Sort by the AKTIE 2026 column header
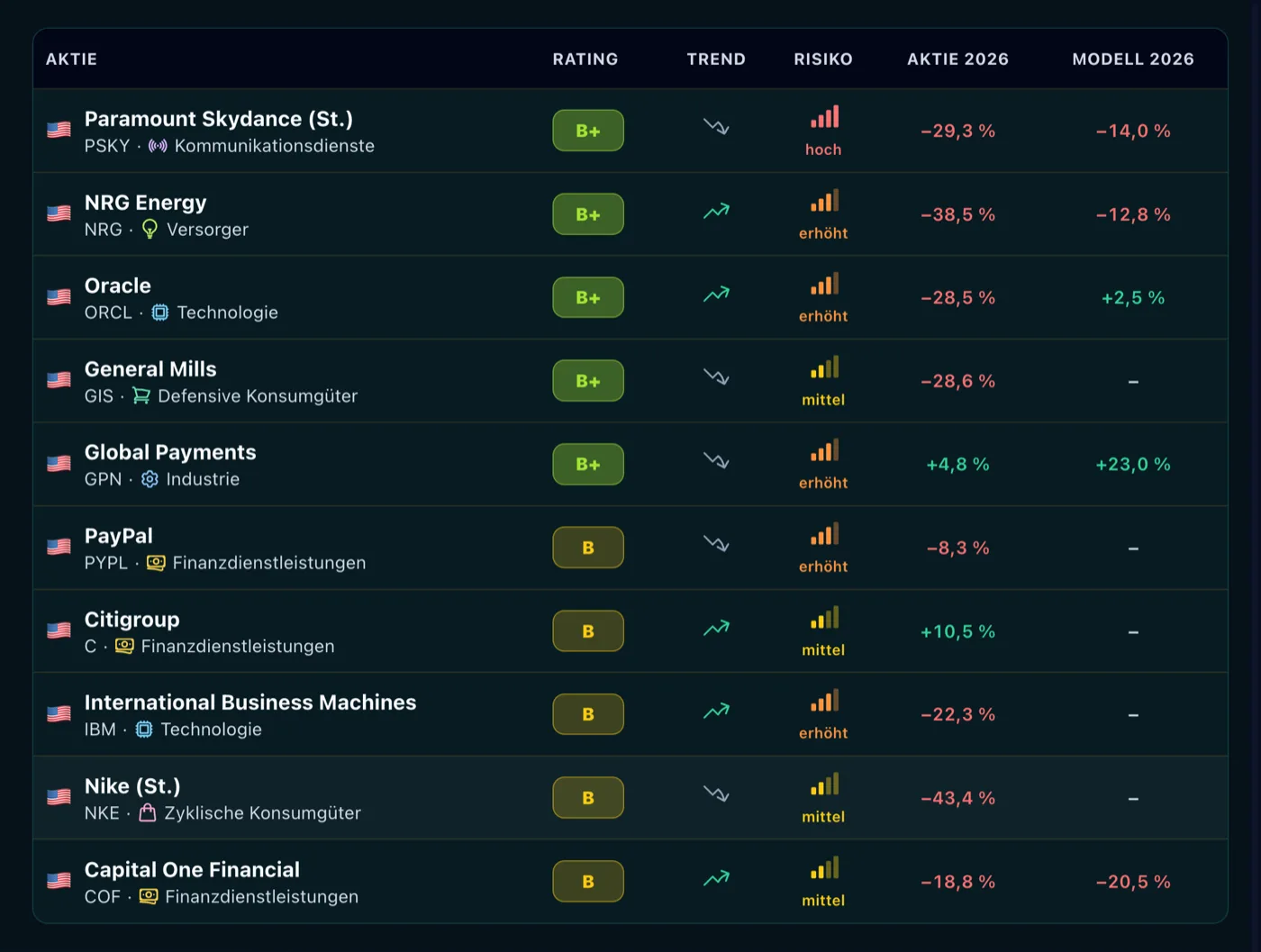This screenshot has width=1261, height=952. point(957,59)
